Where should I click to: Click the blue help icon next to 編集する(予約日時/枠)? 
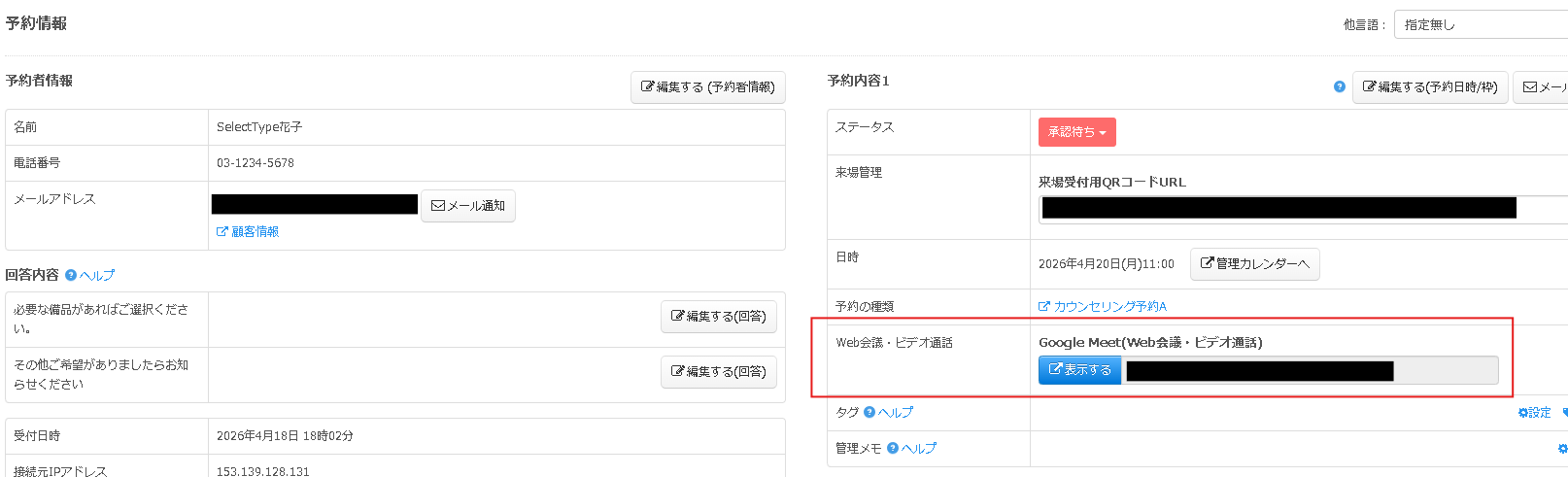[1340, 86]
